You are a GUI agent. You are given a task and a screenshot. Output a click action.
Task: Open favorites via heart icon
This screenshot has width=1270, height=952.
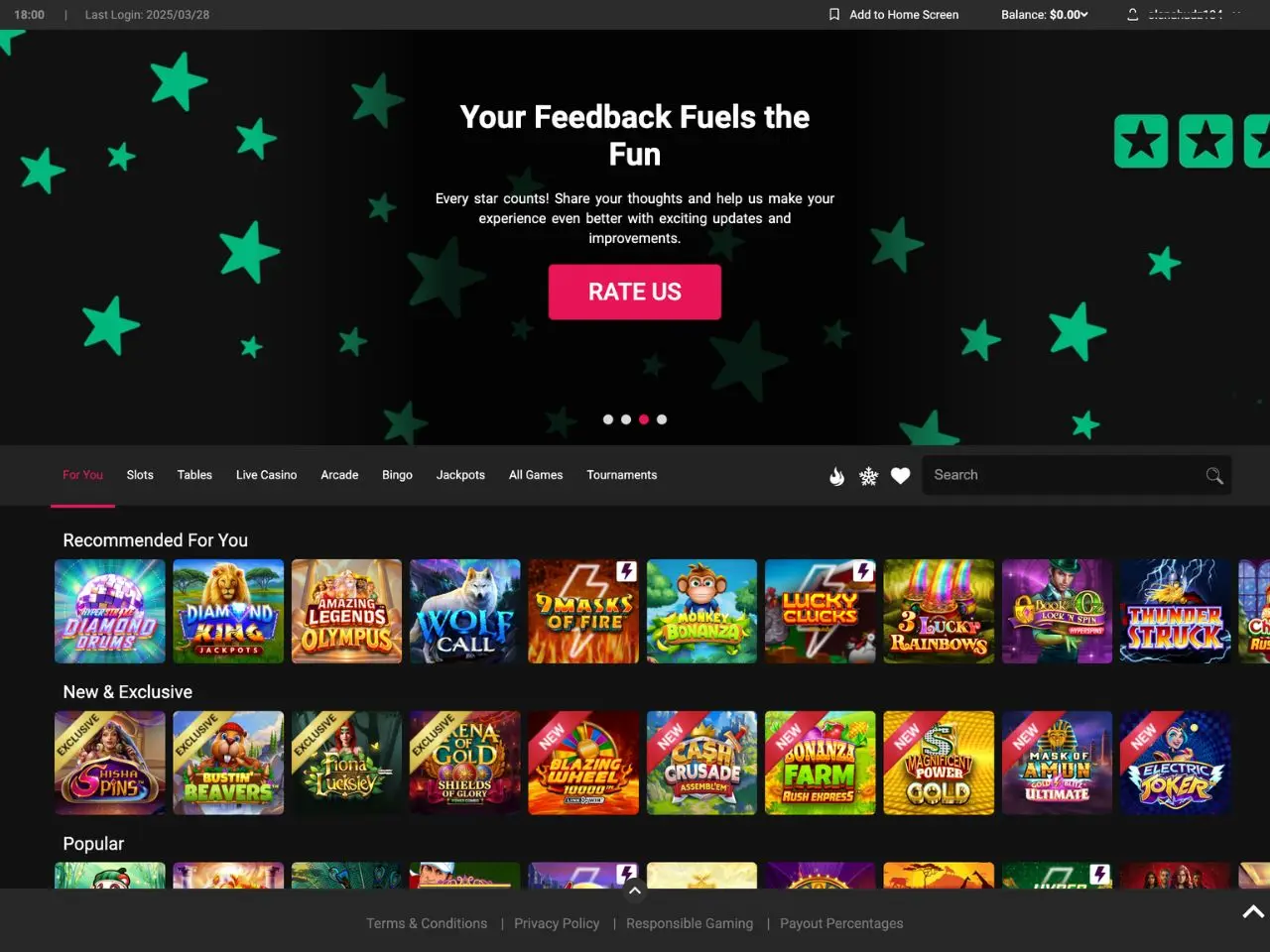click(900, 476)
